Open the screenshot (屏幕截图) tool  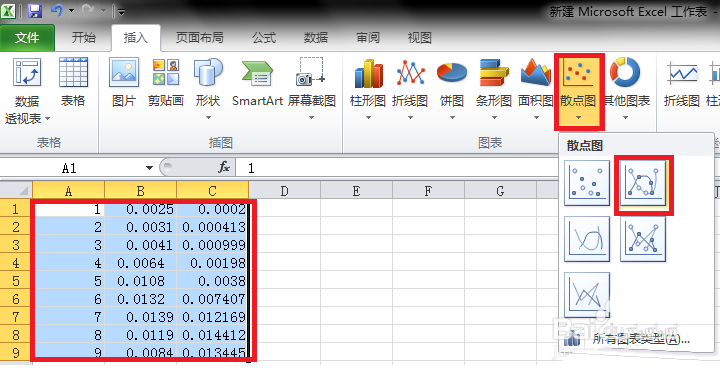312,90
